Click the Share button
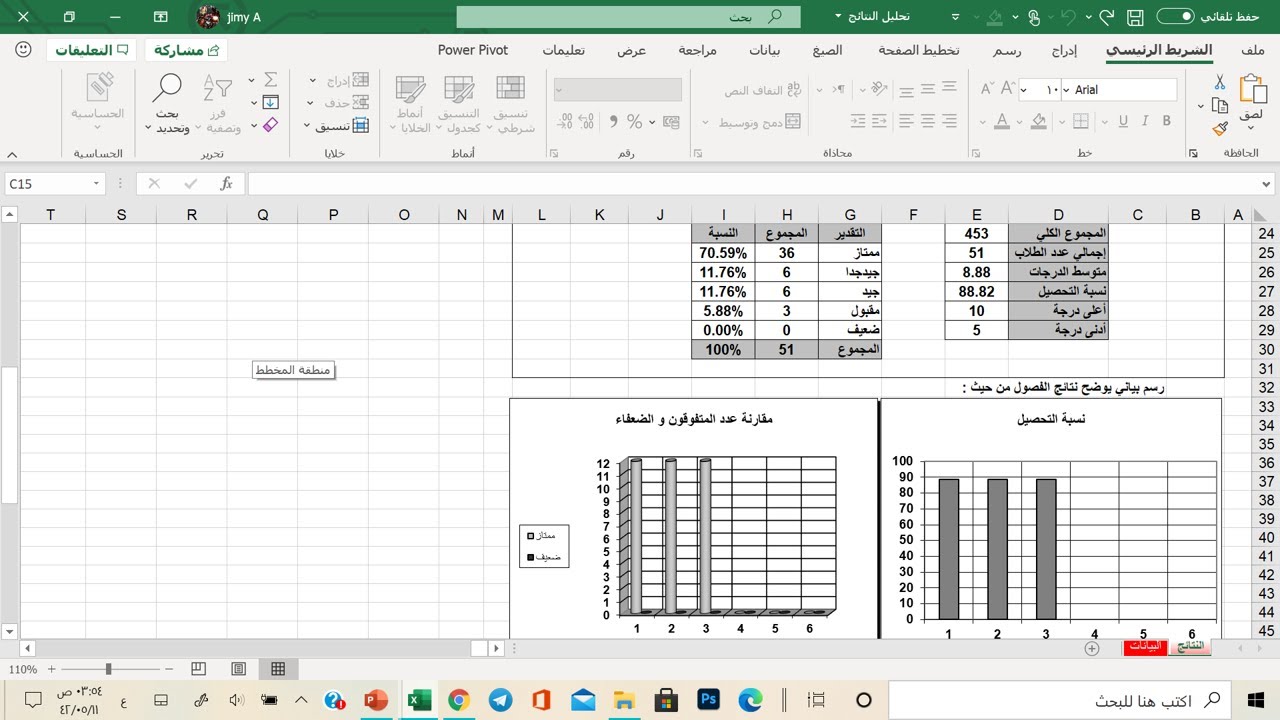 pyautogui.click(x=186, y=50)
